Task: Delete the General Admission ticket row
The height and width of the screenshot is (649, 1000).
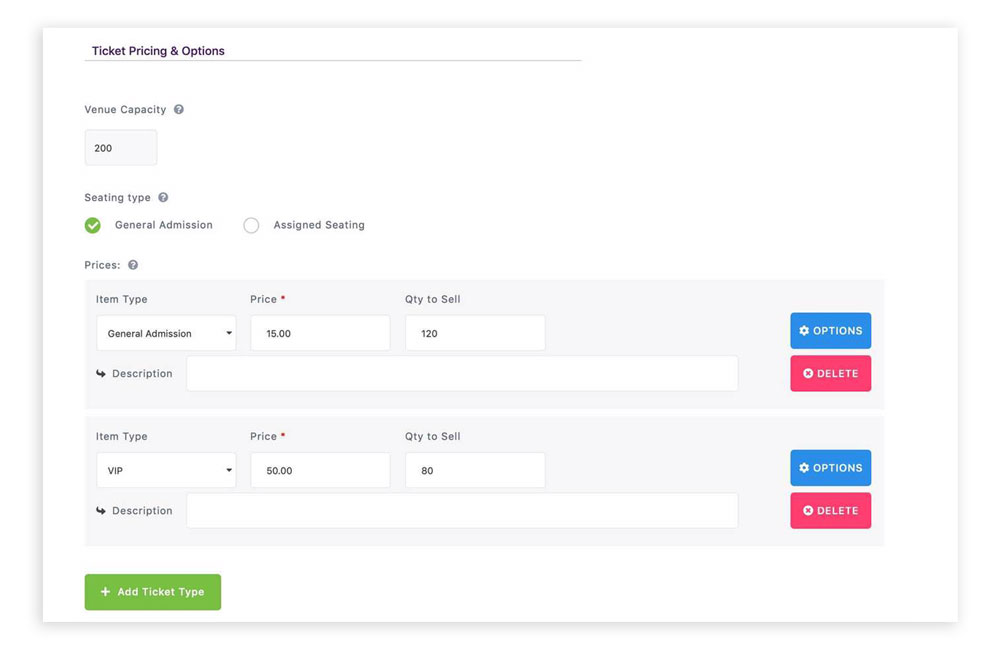Action: [830, 374]
